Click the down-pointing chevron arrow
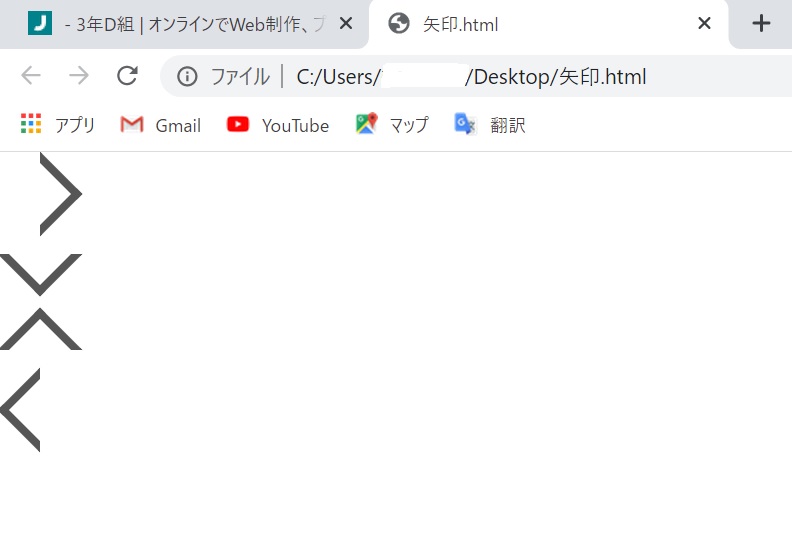This screenshot has width=792, height=535. [x=41, y=275]
